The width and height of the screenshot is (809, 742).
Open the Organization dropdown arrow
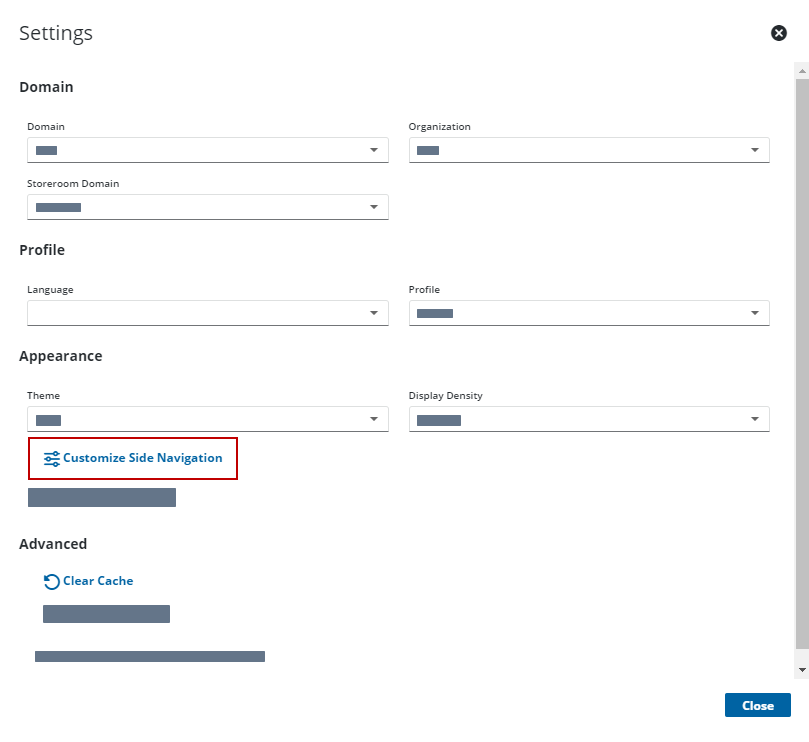pos(755,150)
